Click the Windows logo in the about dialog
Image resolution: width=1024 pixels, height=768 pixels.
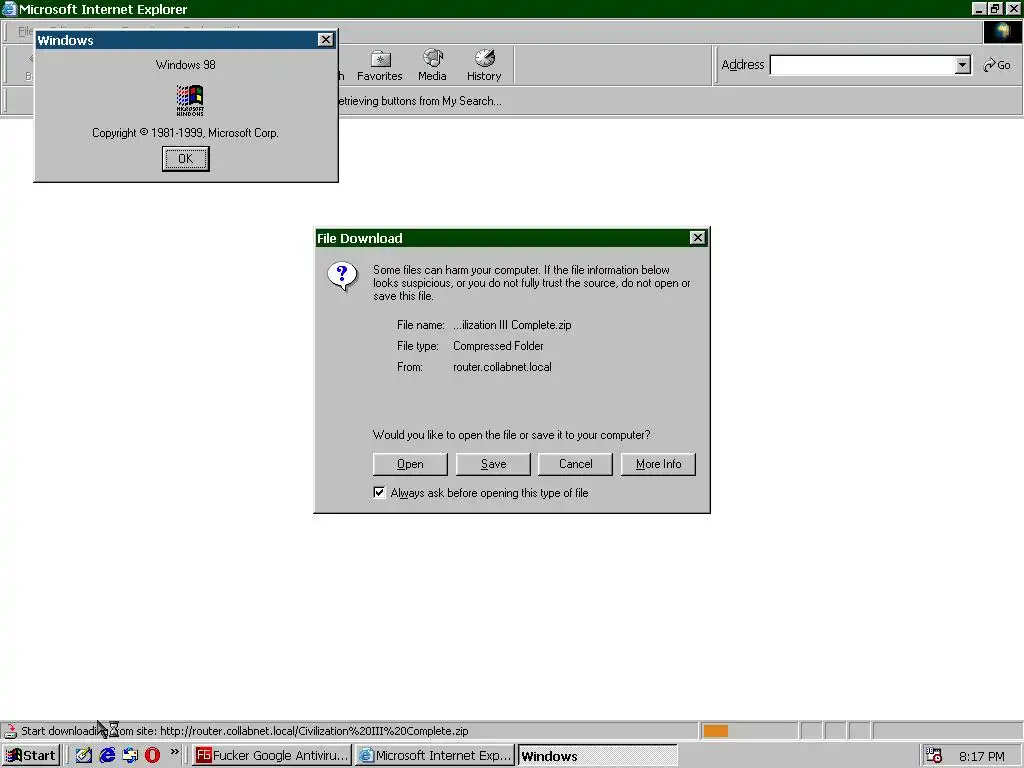click(x=190, y=100)
